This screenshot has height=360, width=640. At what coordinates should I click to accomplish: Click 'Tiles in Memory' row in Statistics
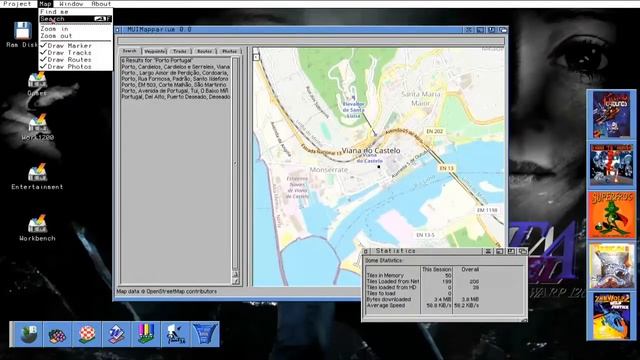point(423,276)
